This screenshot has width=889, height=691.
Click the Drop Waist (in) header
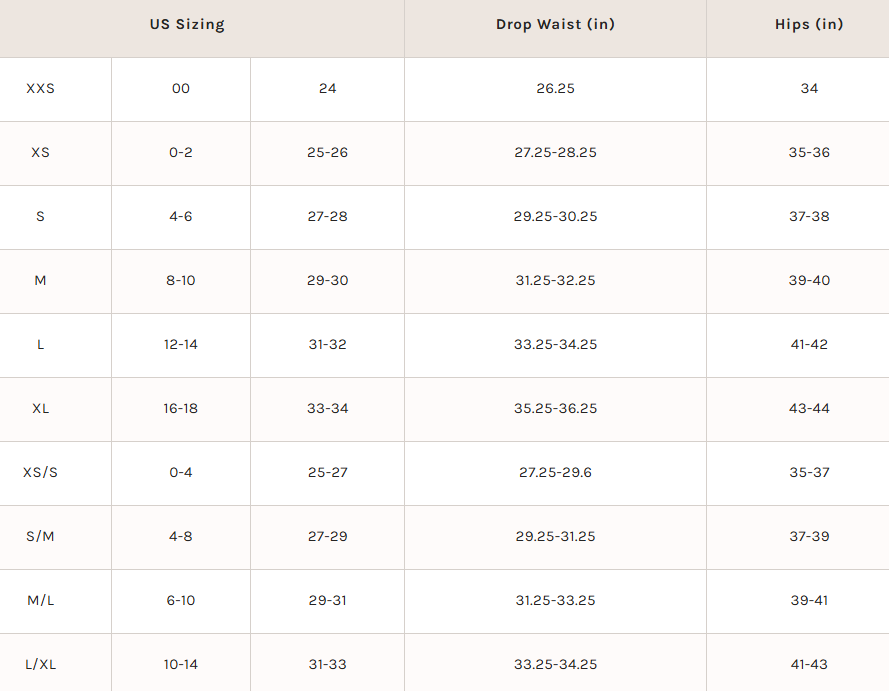[555, 24]
